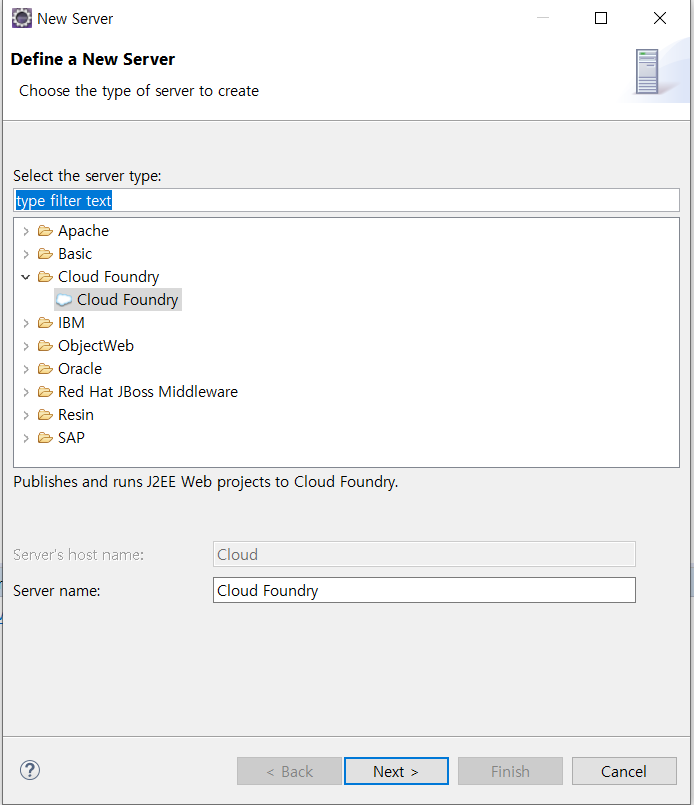
Task: Expand the SAP server folder
Action: (26, 438)
